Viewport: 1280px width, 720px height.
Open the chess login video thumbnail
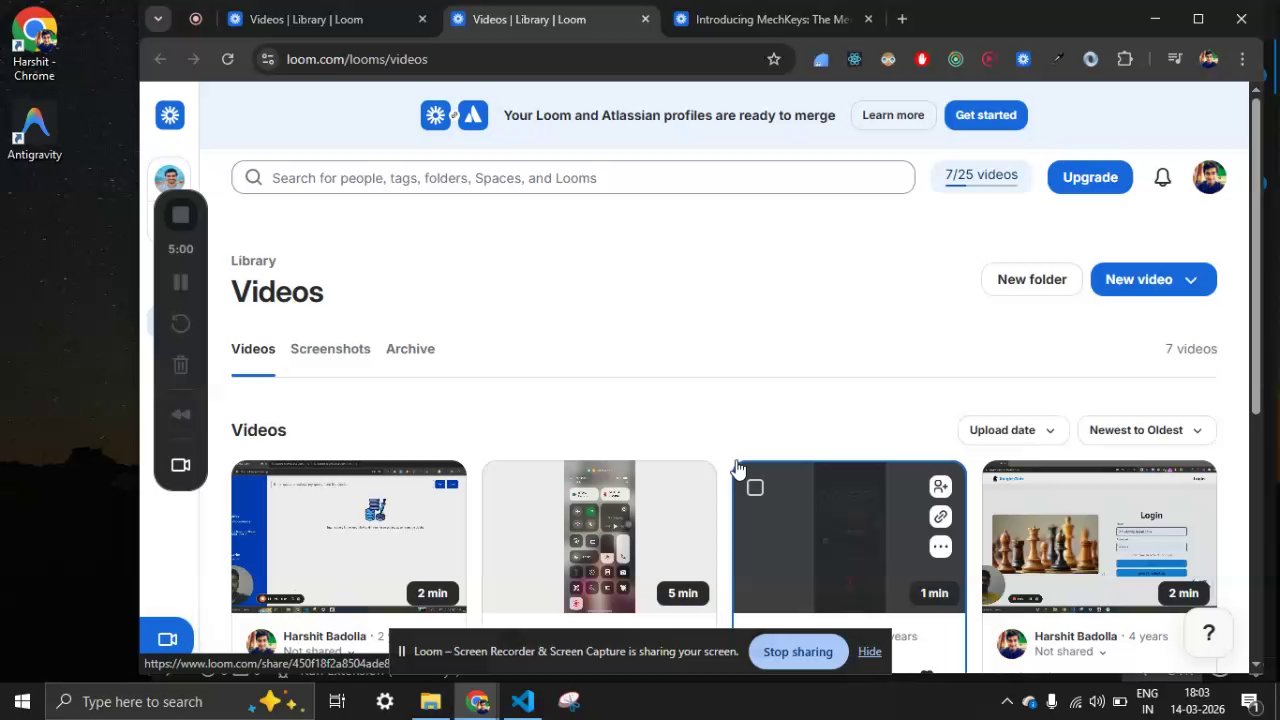tap(1099, 537)
